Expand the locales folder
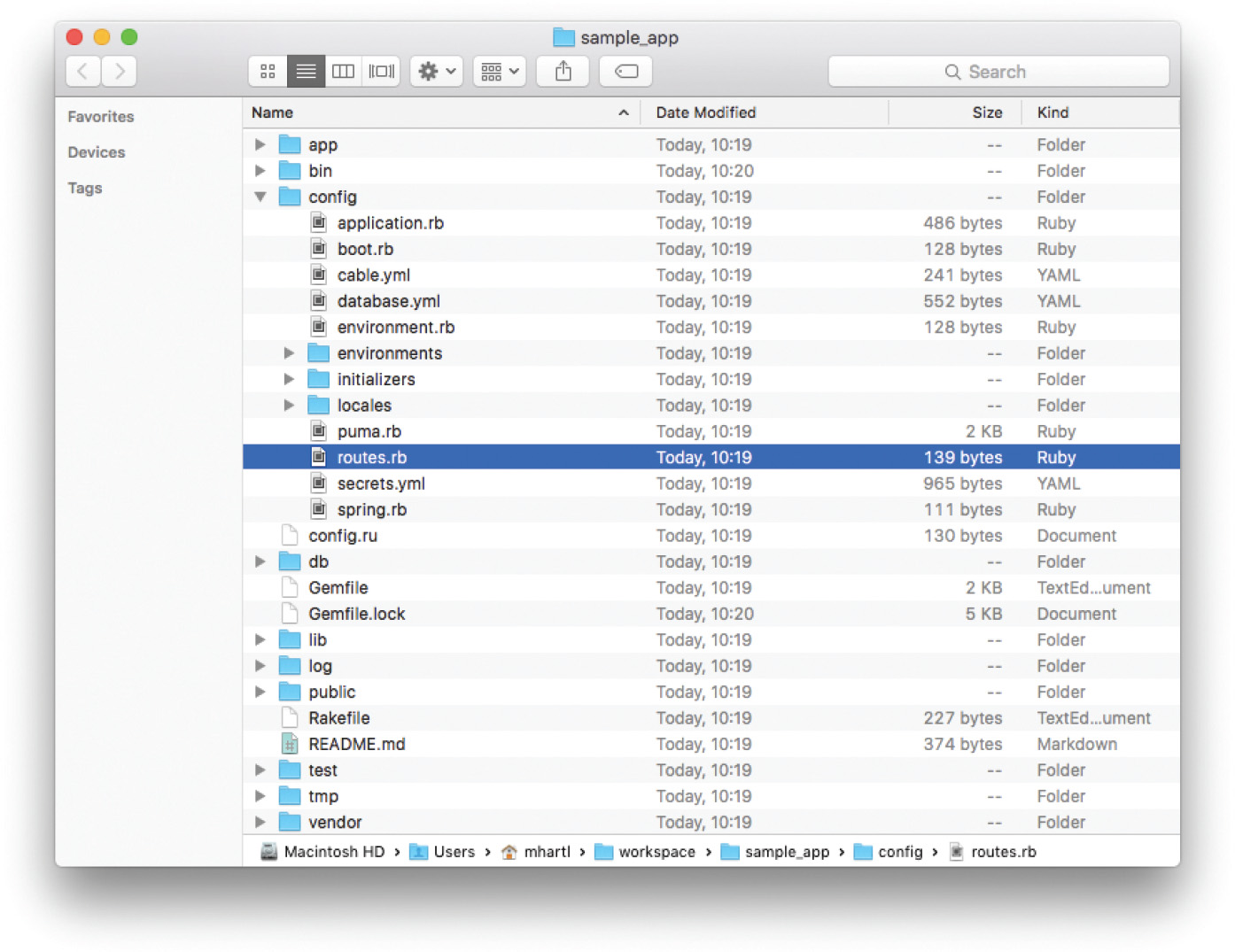 click(x=289, y=405)
